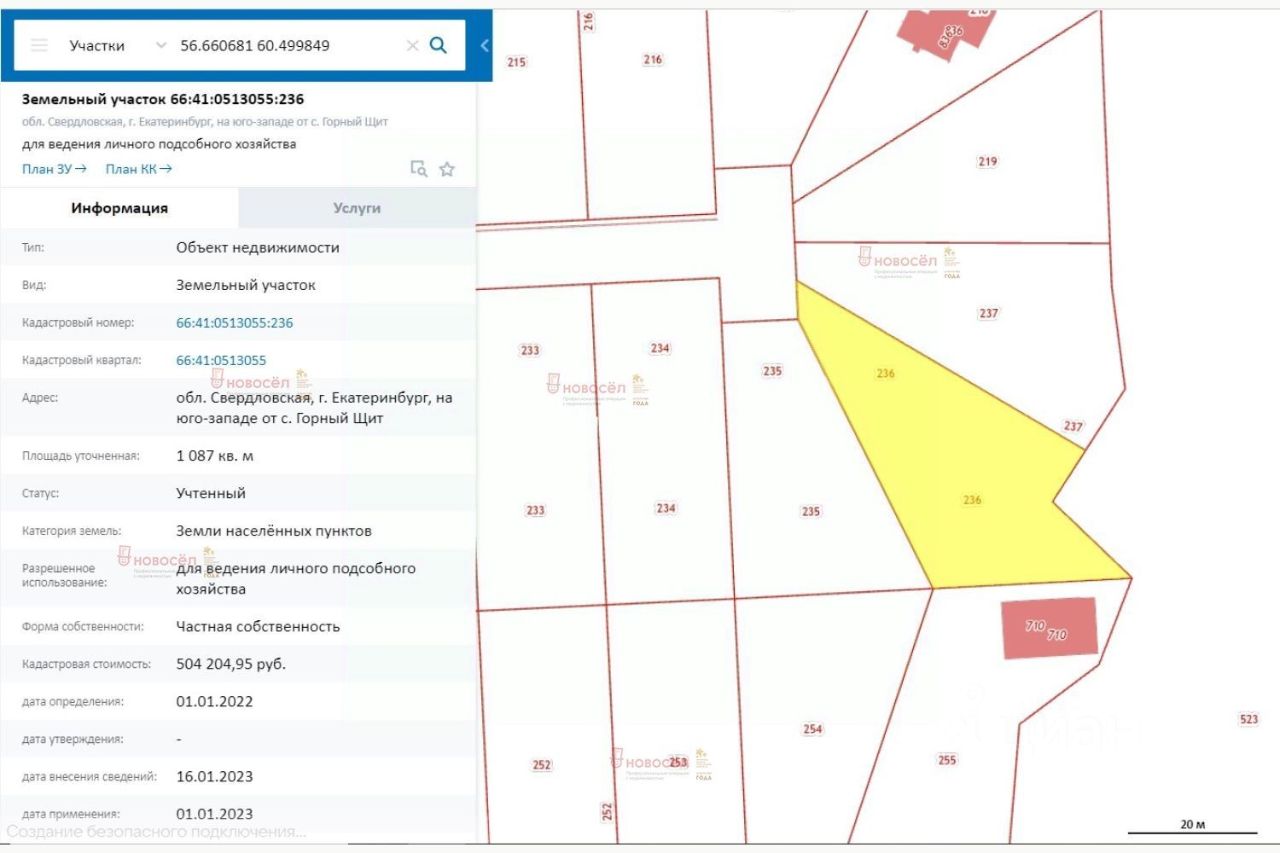1280x853 pixels.
Task: Click parcel 254 on the map
Action: pos(812,729)
